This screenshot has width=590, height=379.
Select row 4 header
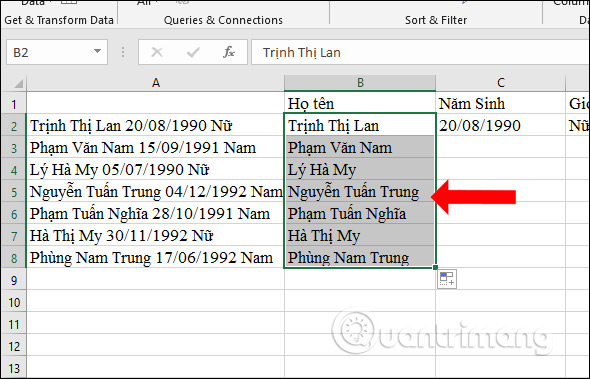tap(14, 170)
